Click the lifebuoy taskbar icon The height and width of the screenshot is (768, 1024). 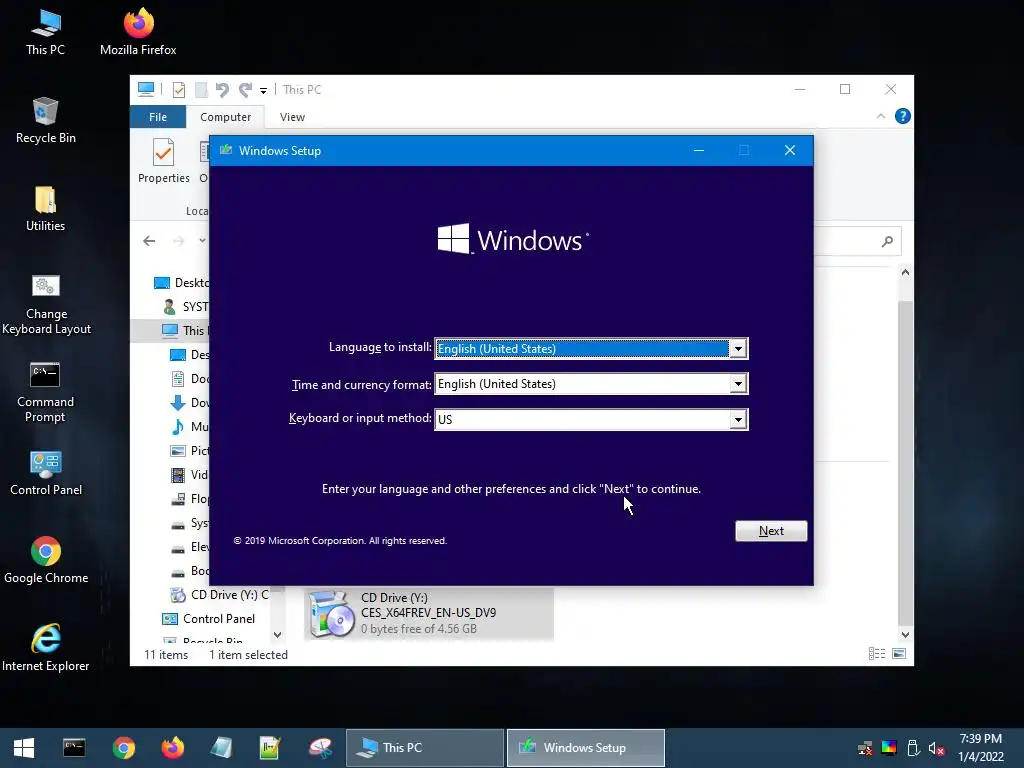(320, 748)
